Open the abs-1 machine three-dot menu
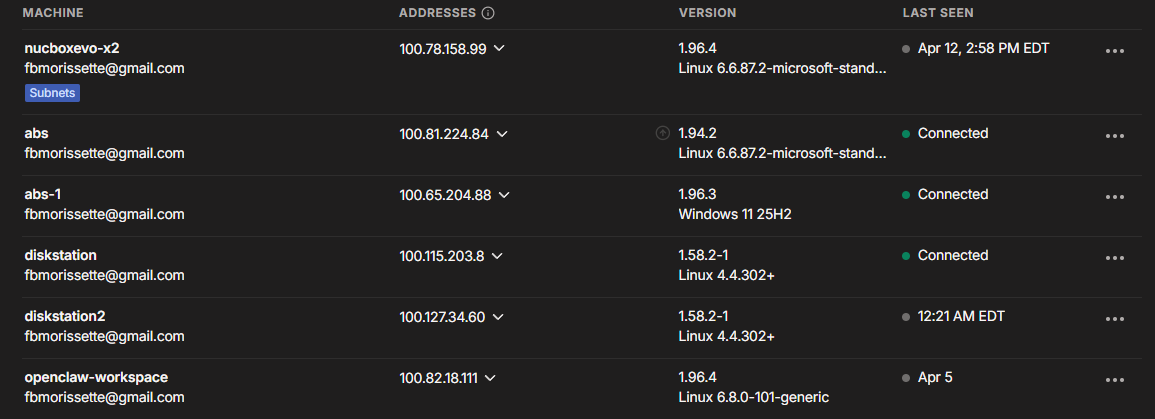The height and width of the screenshot is (419, 1155). click(1115, 197)
